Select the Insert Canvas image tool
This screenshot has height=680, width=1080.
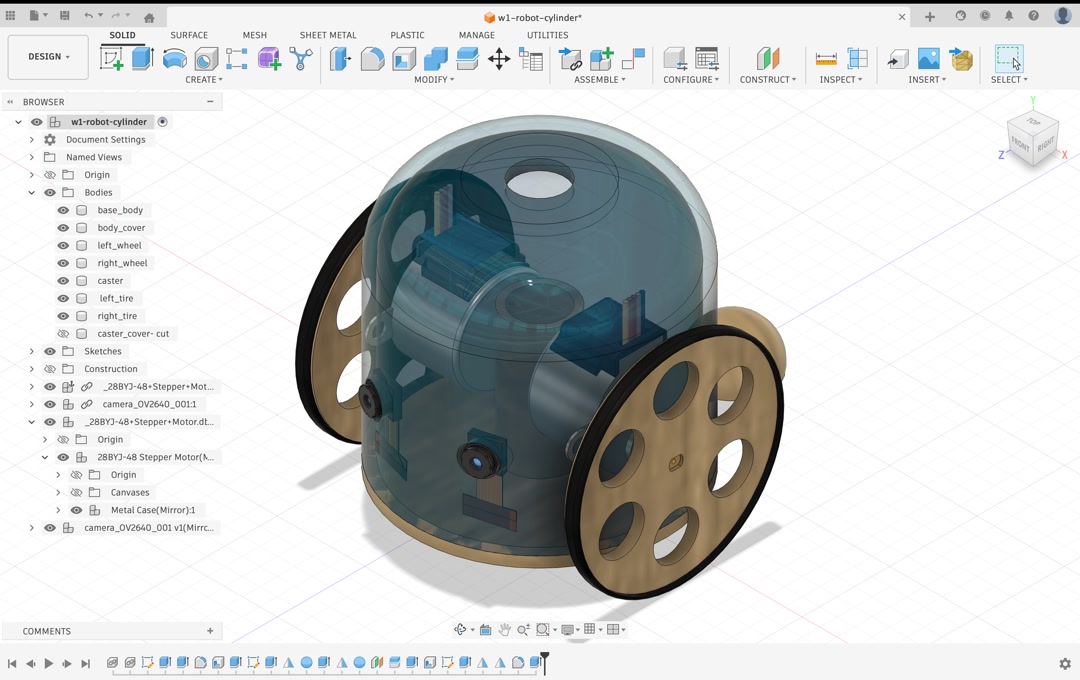(x=928, y=59)
